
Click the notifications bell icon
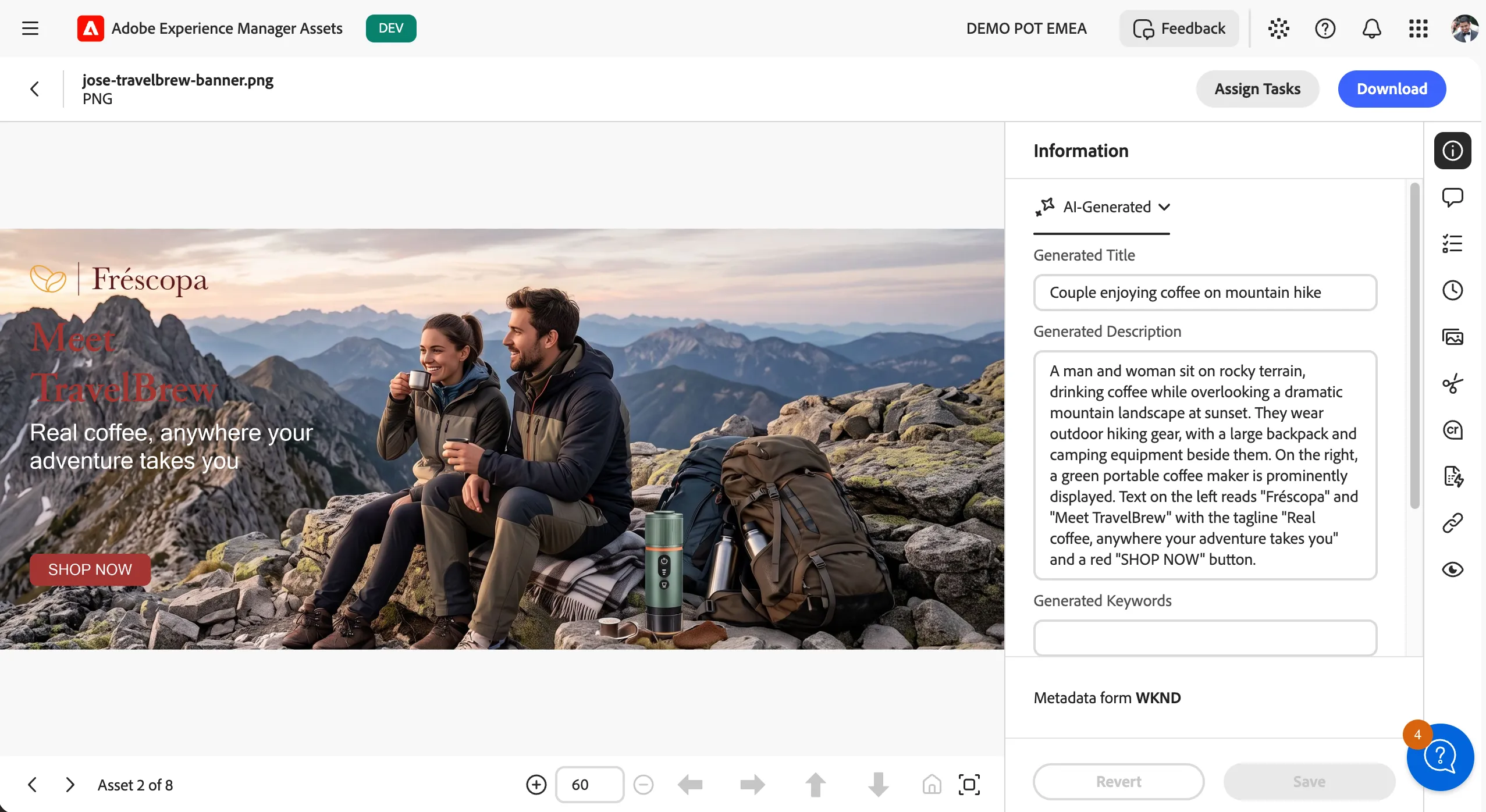click(x=1371, y=29)
